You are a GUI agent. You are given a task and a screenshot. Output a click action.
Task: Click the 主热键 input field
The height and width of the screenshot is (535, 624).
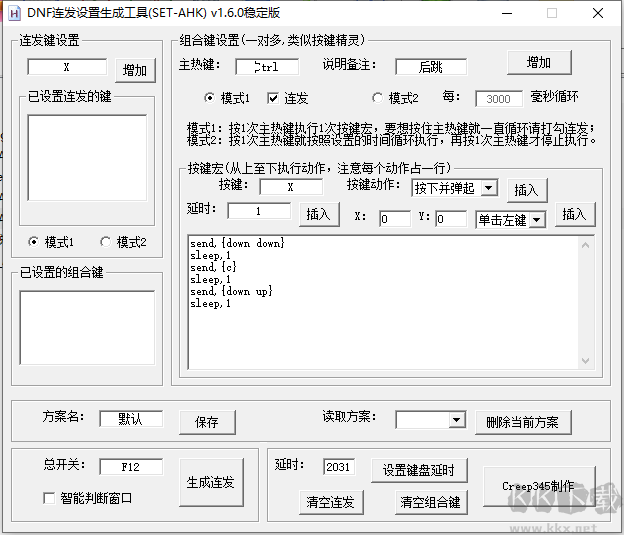coord(267,67)
